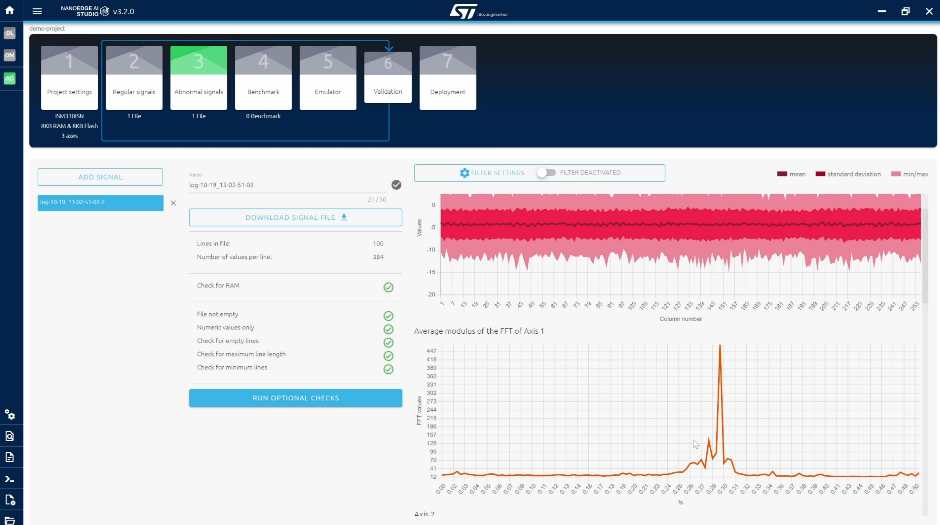Click the Add Signal button
The width and height of the screenshot is (940, 525).
click(100, 177)
